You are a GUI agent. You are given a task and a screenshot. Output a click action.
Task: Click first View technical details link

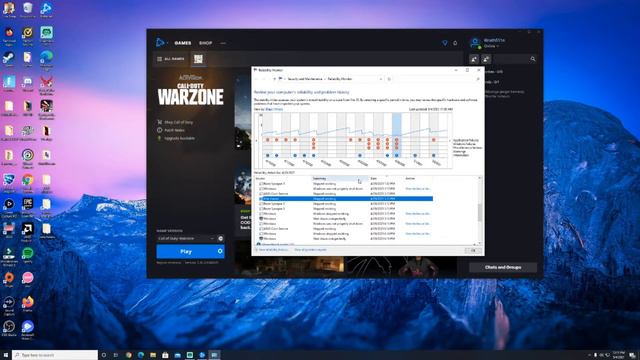(x=418, y=189)
